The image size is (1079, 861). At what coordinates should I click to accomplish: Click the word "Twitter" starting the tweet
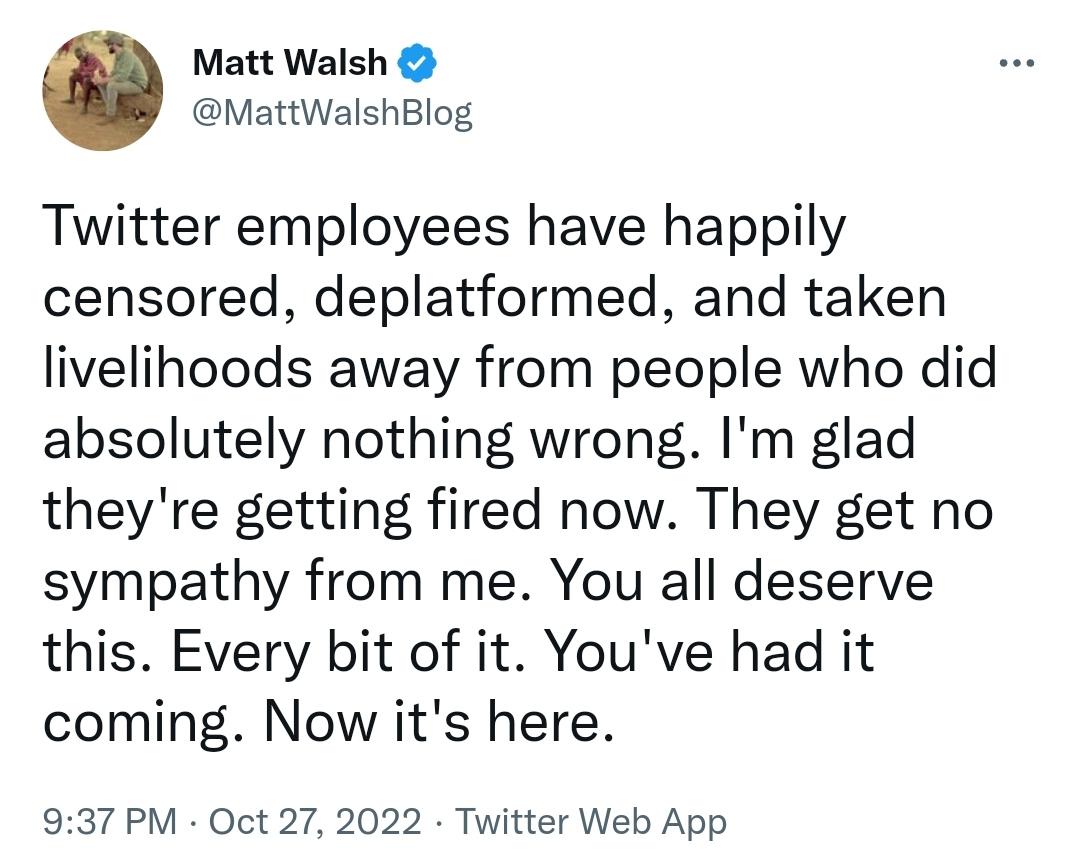coord(131,226)
